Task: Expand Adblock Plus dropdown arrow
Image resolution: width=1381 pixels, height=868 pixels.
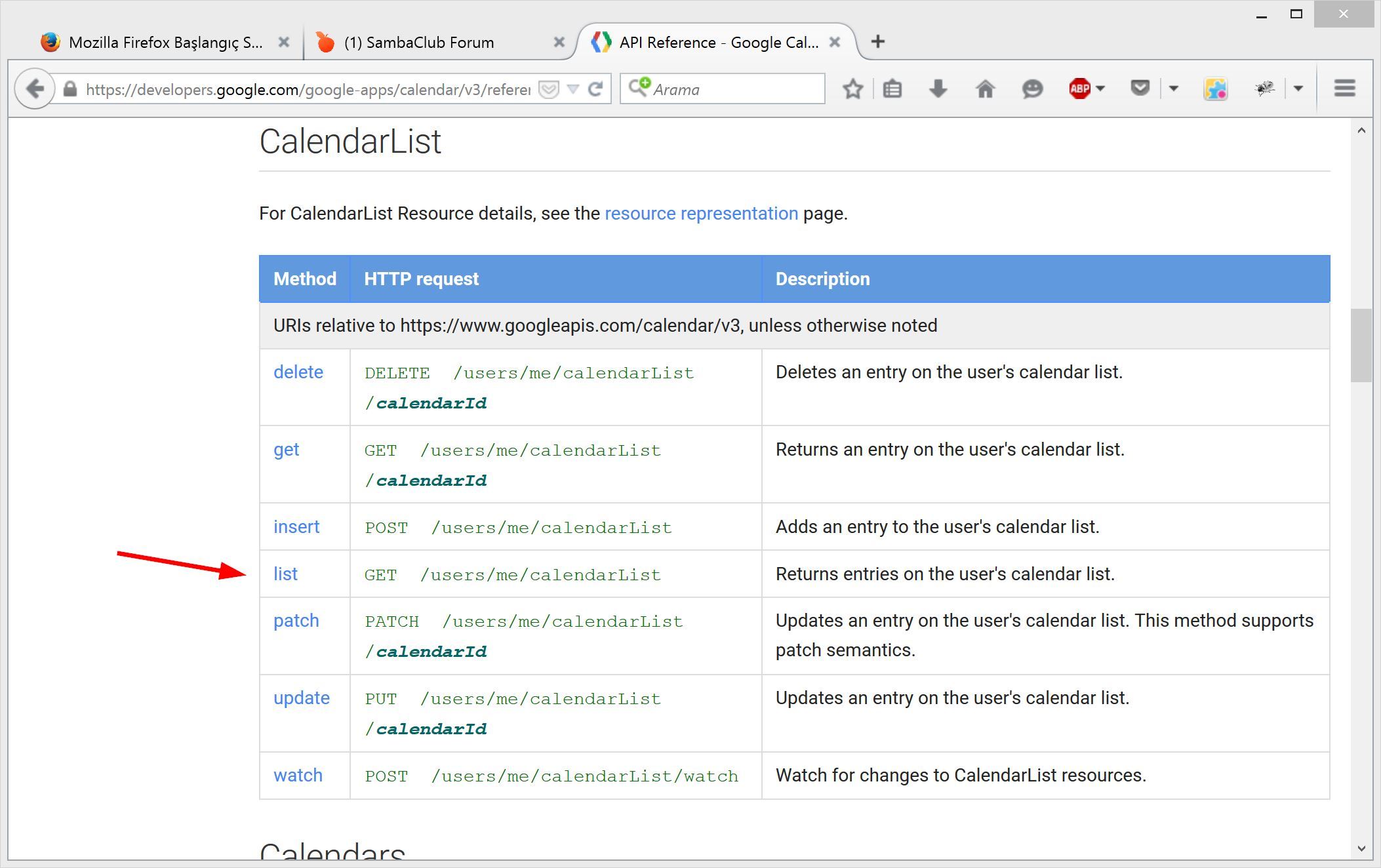Action: [1100, 89]
